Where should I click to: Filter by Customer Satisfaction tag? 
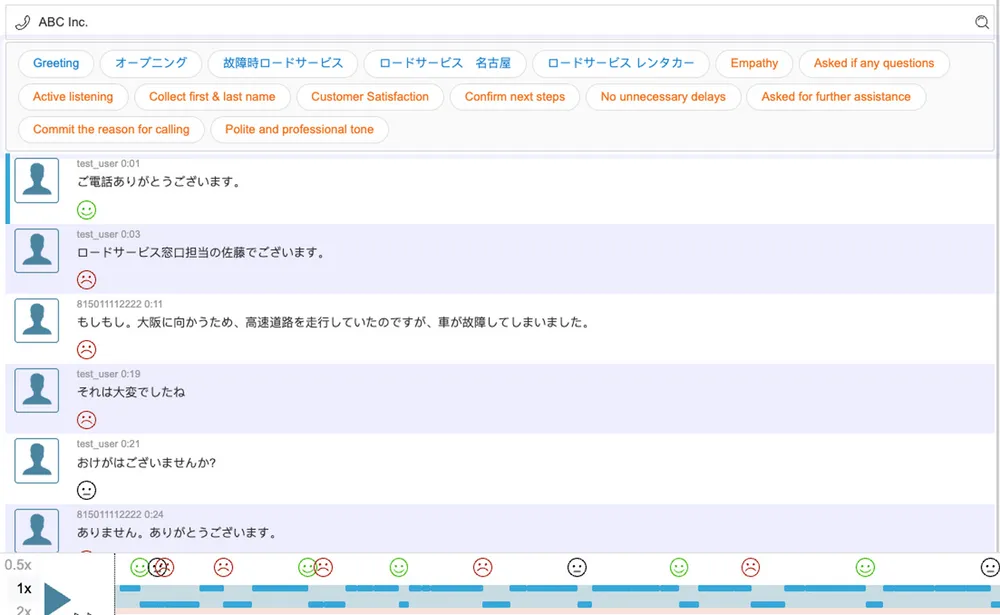coord(370,97)
